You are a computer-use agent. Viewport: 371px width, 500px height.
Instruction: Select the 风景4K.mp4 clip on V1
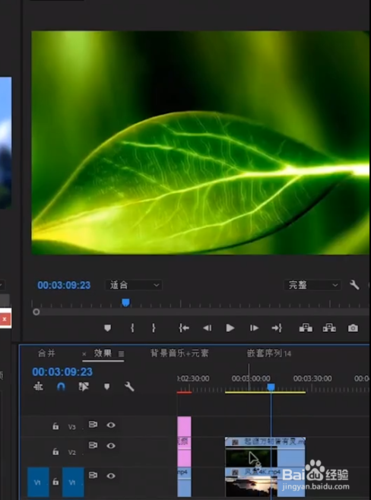pos(265,482)
